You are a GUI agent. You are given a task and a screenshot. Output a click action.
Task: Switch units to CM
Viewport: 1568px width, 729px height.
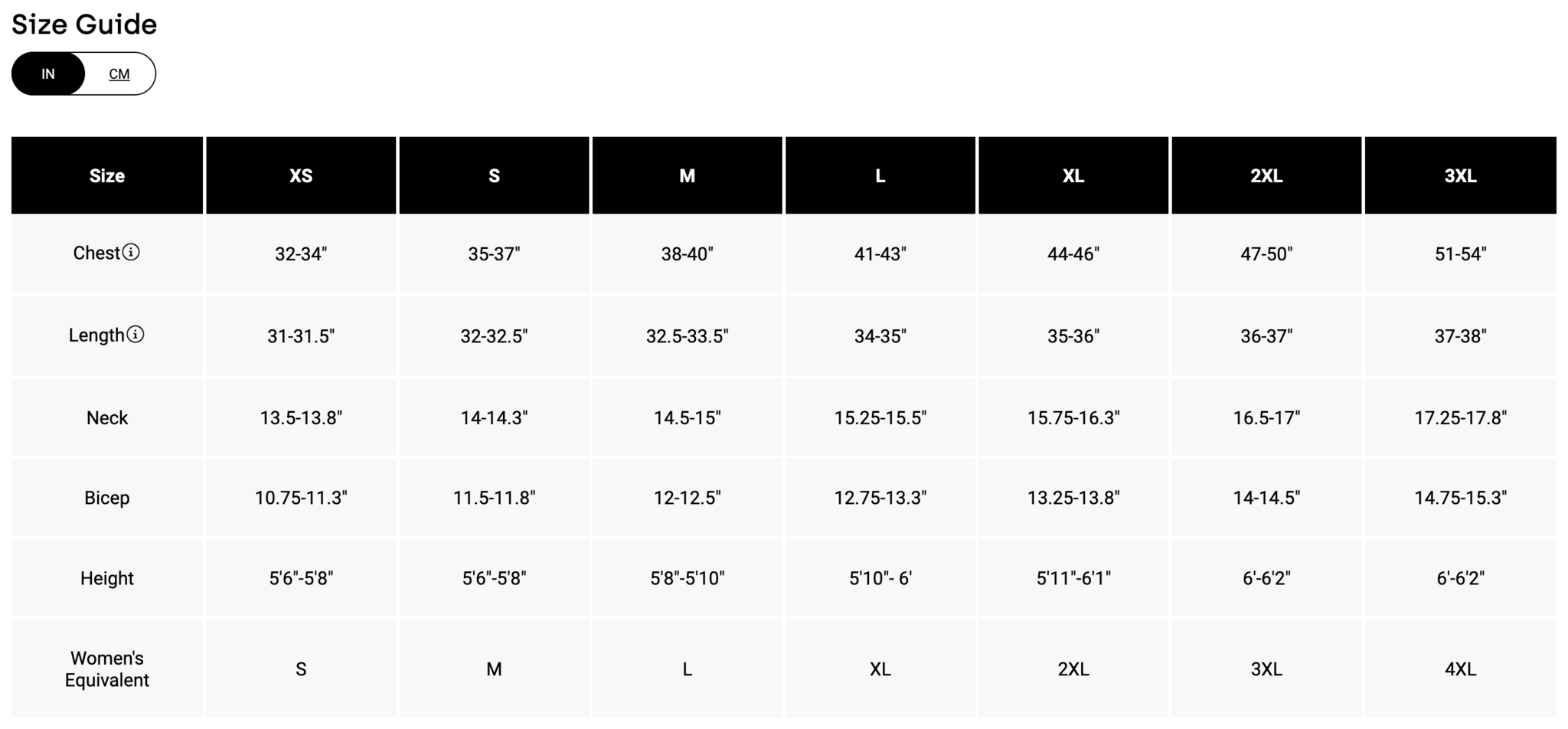tap(119, 74)
